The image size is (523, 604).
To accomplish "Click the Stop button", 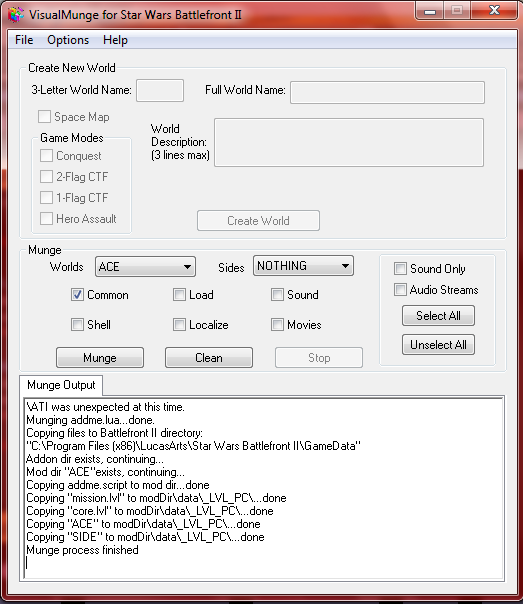I will (x=319, y=358).
